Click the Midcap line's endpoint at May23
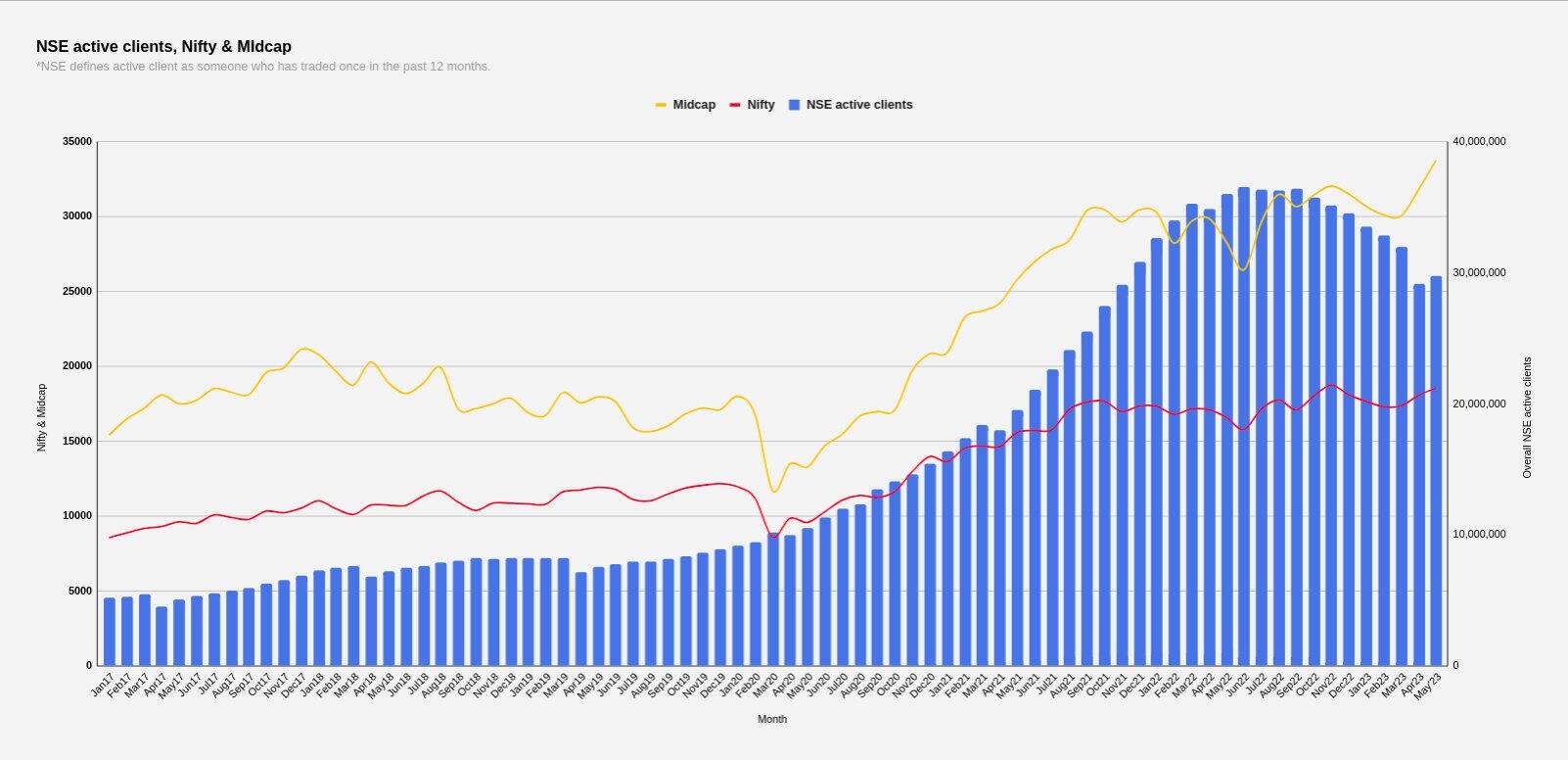Screen dimensions: 1568x760 tap(1436, 161)
